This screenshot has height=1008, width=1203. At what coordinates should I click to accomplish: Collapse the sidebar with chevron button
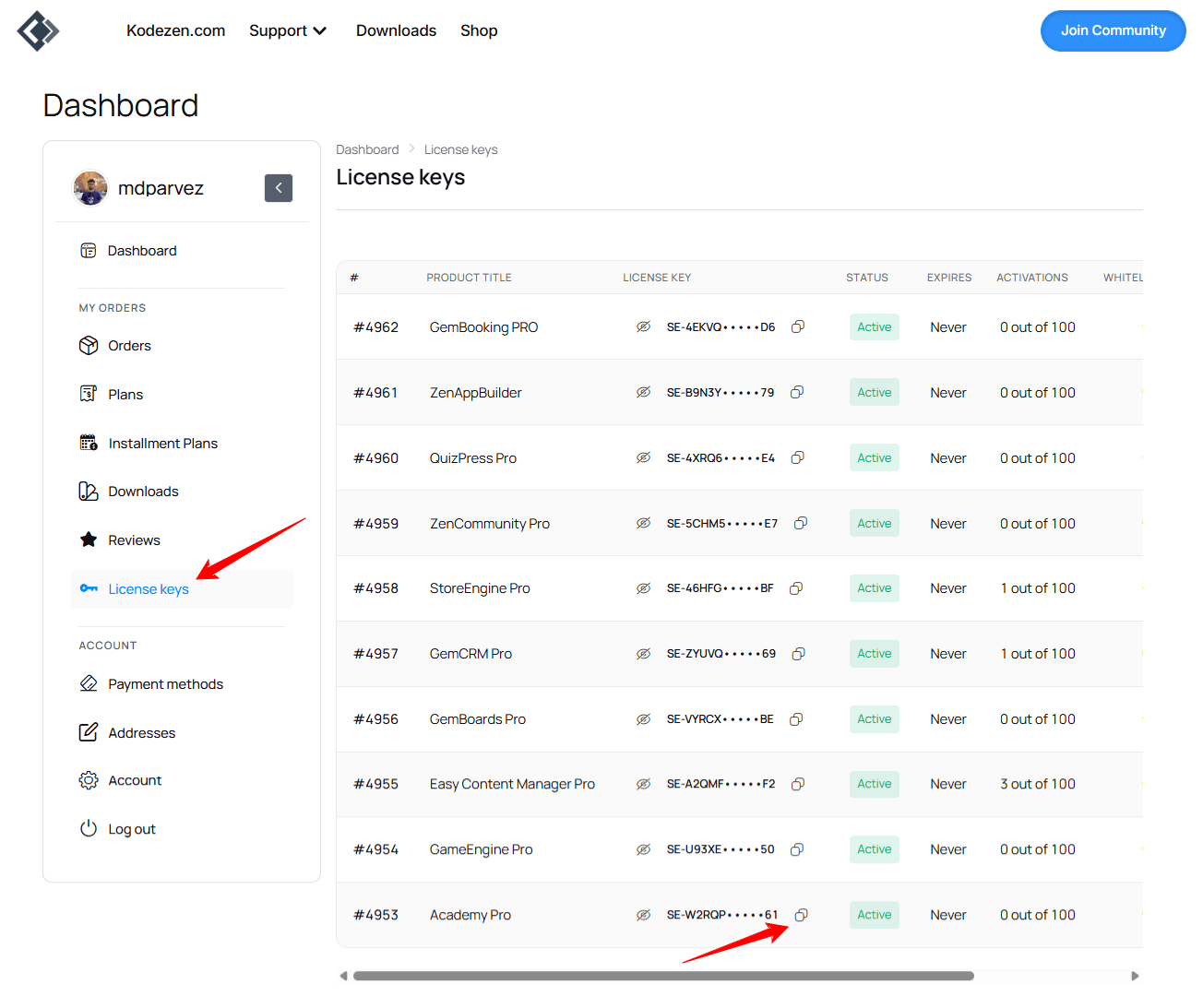coord(279,188)
